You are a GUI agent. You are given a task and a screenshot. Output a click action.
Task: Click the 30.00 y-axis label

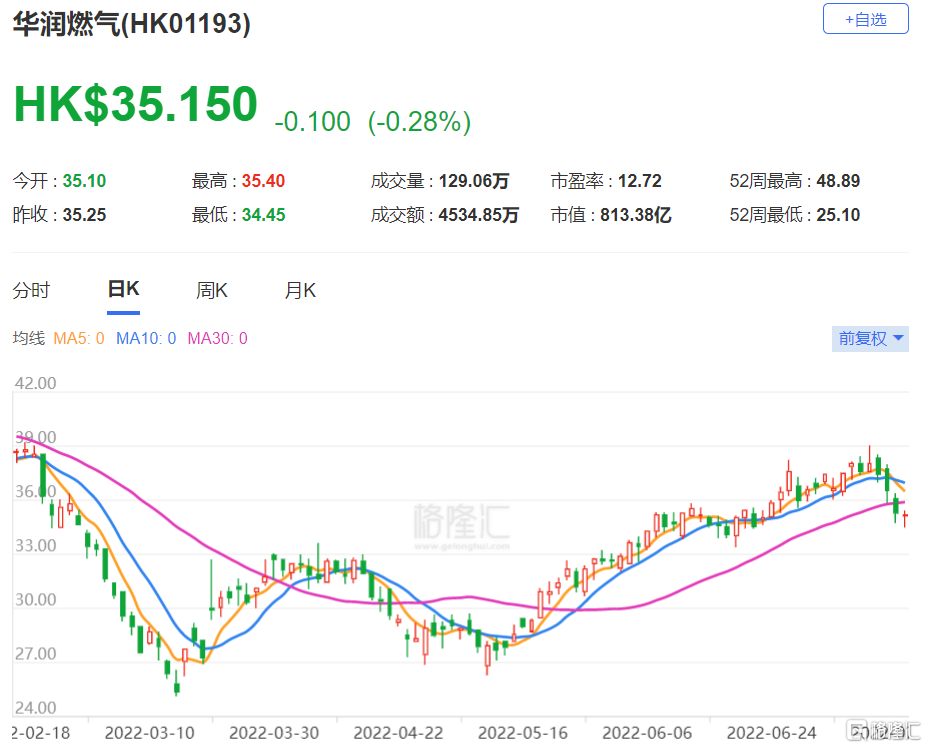(x=36, y=600)
